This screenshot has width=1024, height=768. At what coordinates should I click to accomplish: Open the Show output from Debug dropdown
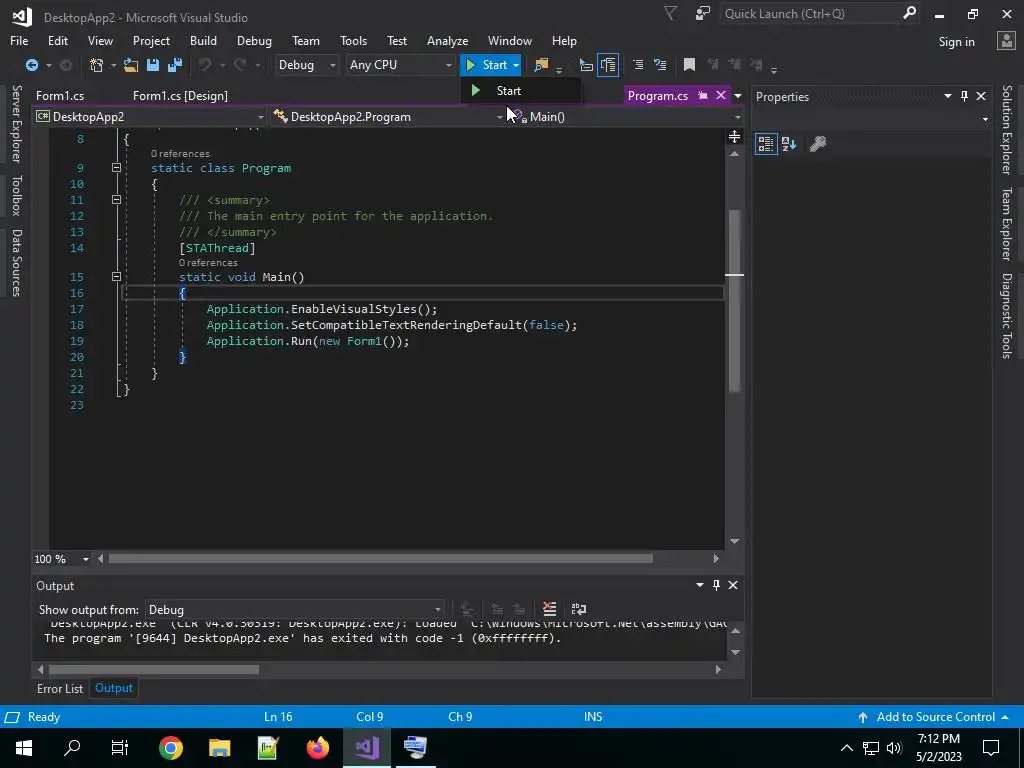click(x=295, y=609)
